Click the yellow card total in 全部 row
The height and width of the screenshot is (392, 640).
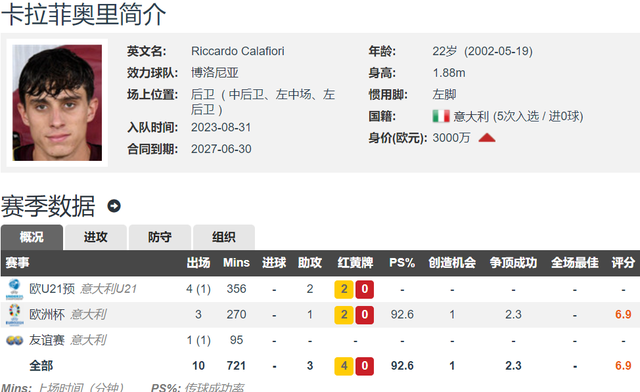point(344,365)
